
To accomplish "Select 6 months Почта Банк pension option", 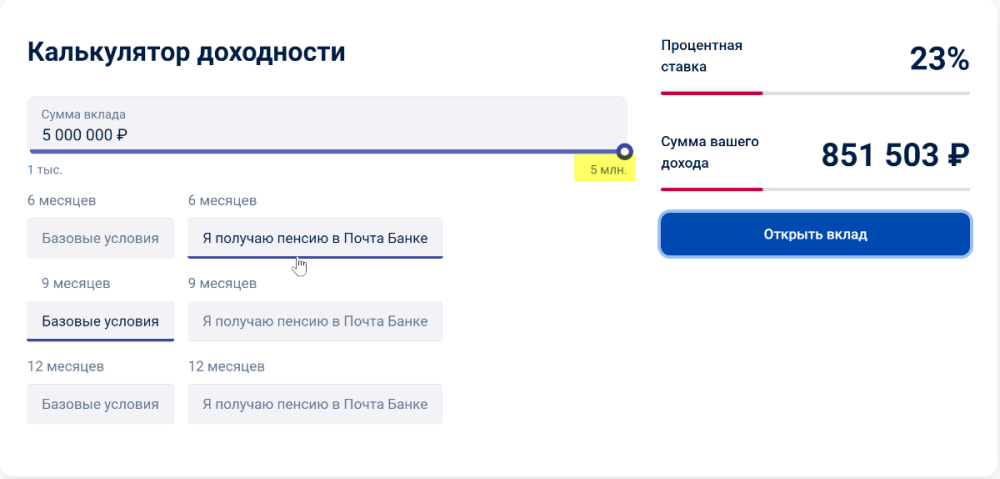I will [315, 239].
